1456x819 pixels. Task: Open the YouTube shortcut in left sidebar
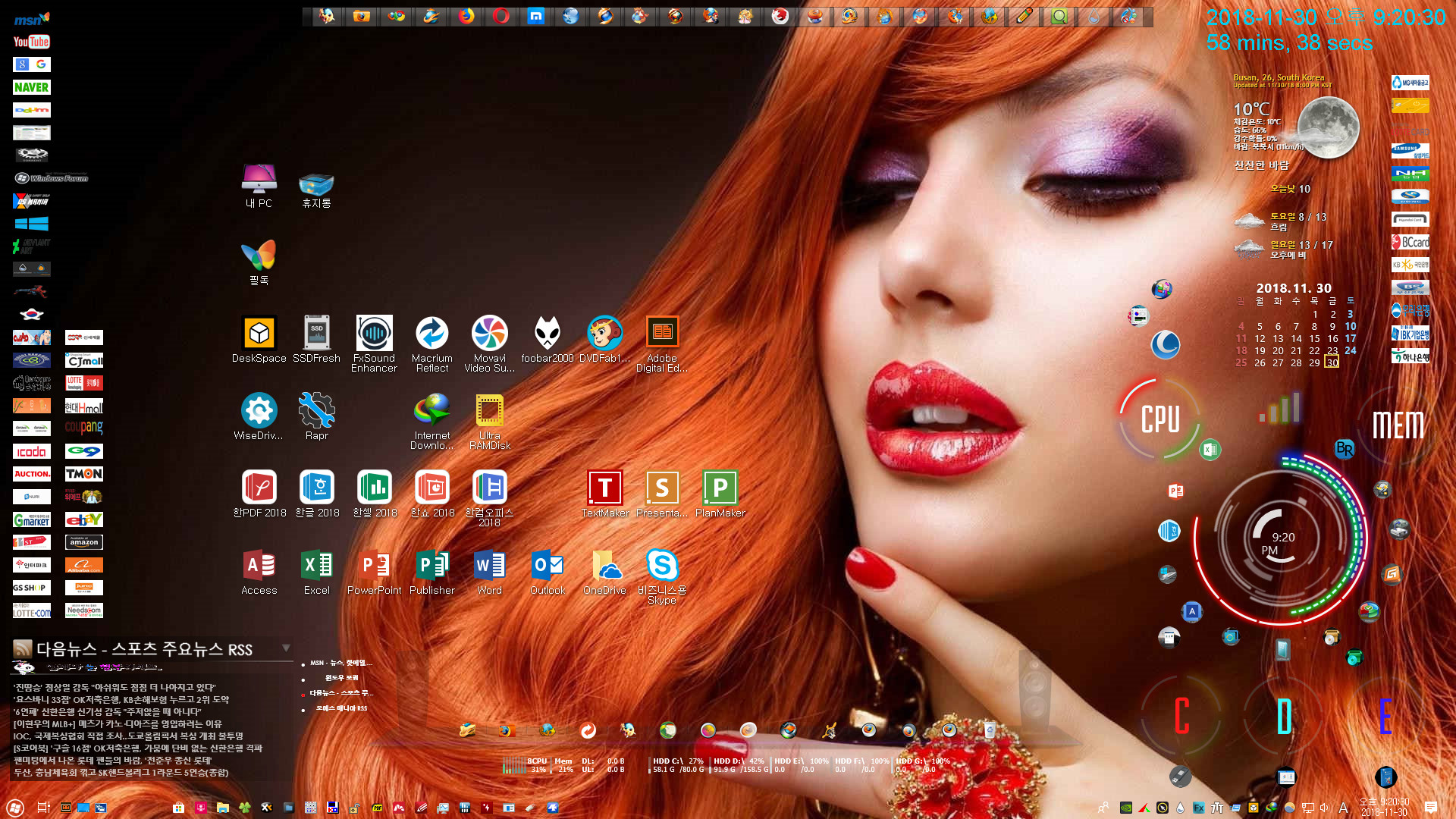[31, 42]
